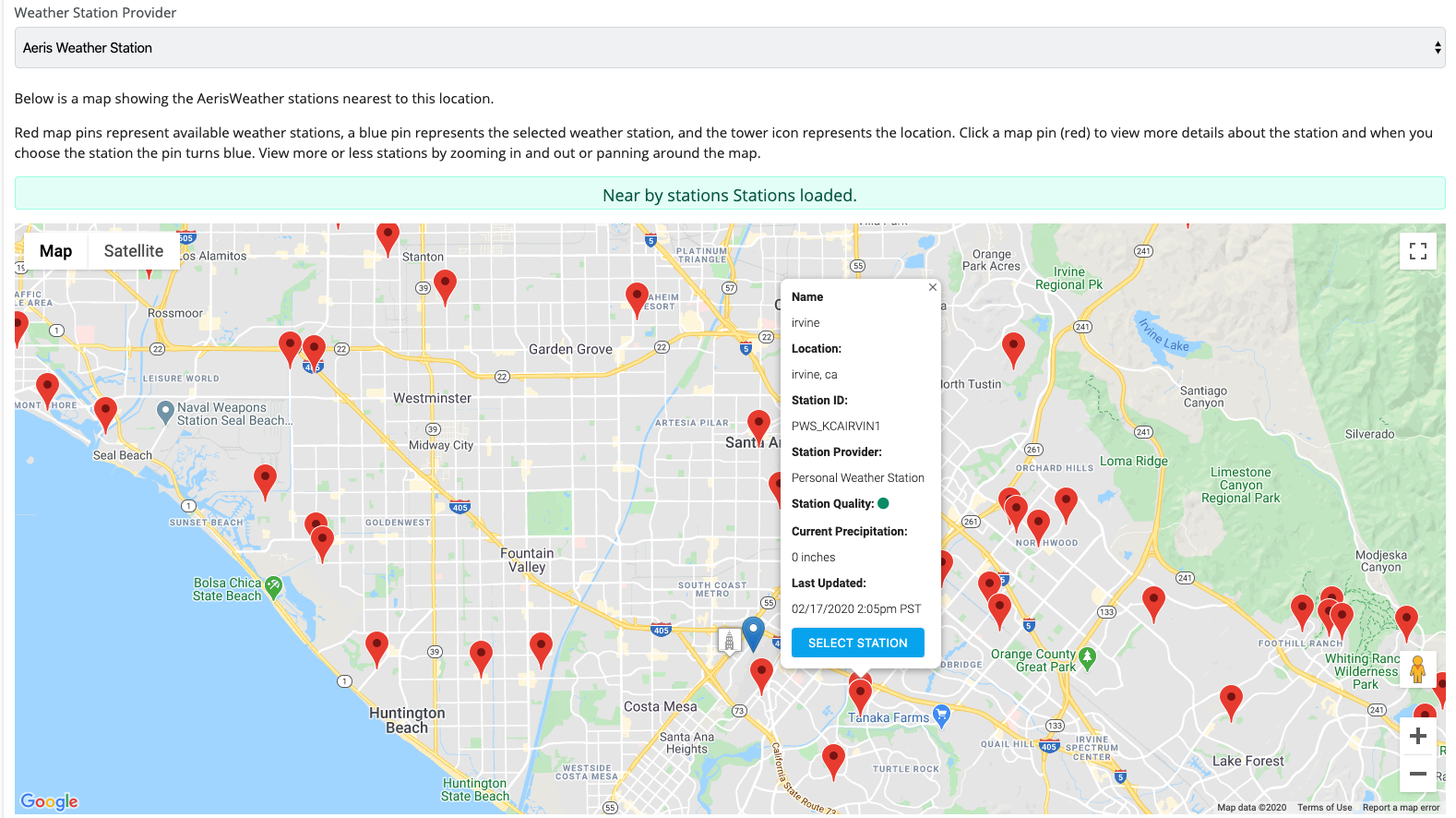Viewport: 1456px width, 818px height.
Task: Click the Naval Weapons Station Seal Beach marker icon
Action: 165,412
